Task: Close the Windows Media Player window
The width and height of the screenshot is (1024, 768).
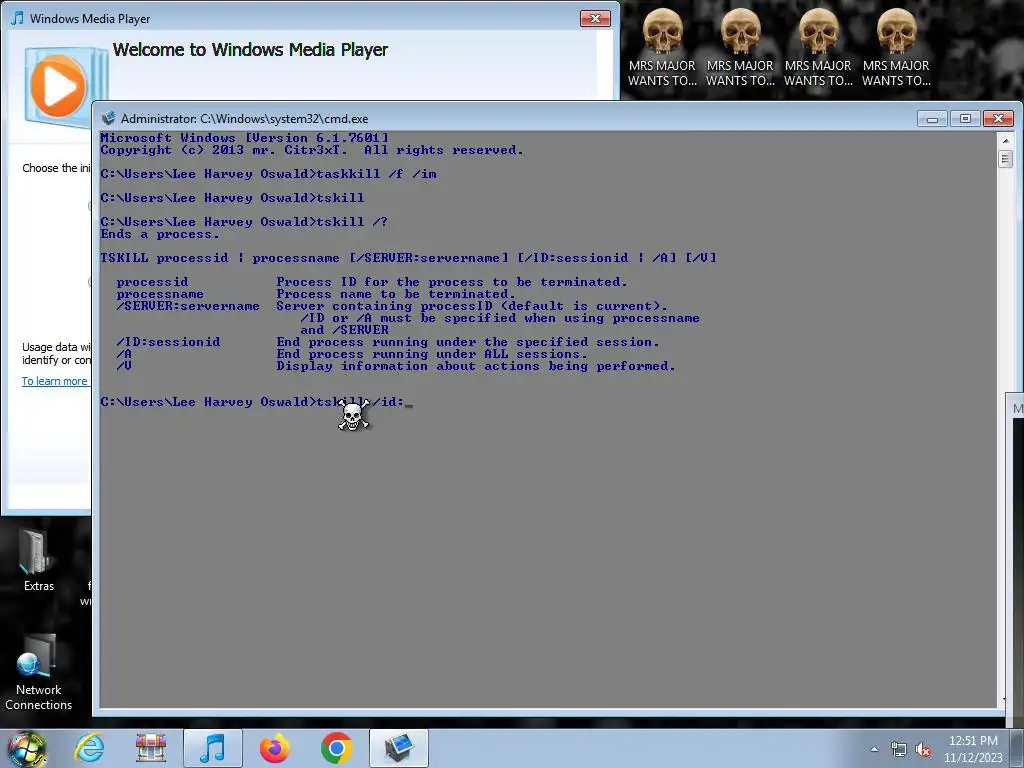Action: (595, 18)
